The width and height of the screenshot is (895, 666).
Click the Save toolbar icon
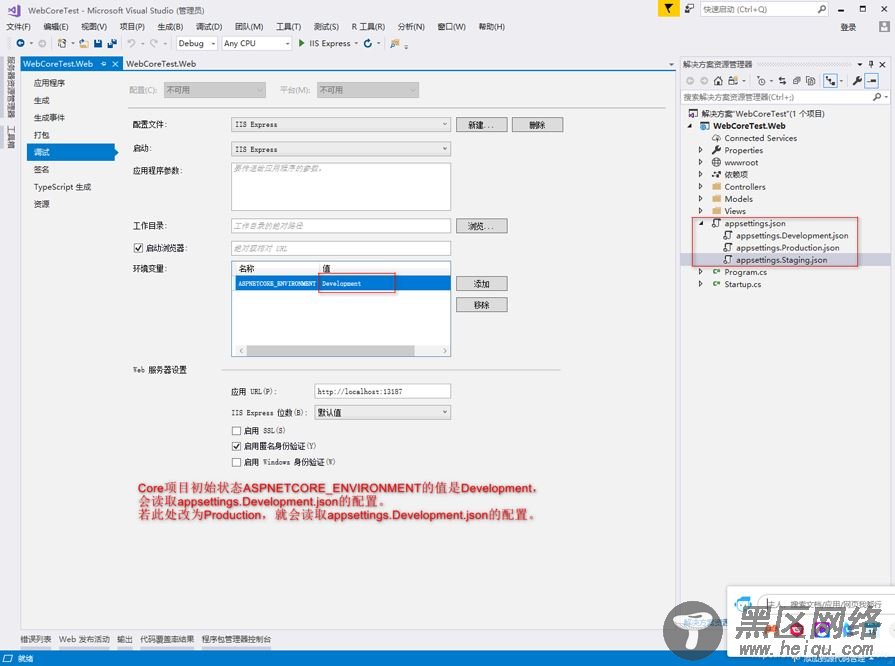click(x=98, y=43)
